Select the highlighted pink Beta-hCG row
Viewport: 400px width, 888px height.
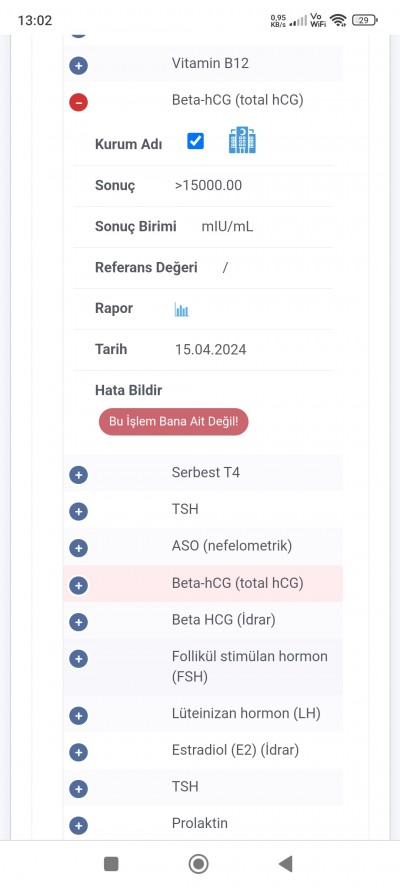pos(203,584)
